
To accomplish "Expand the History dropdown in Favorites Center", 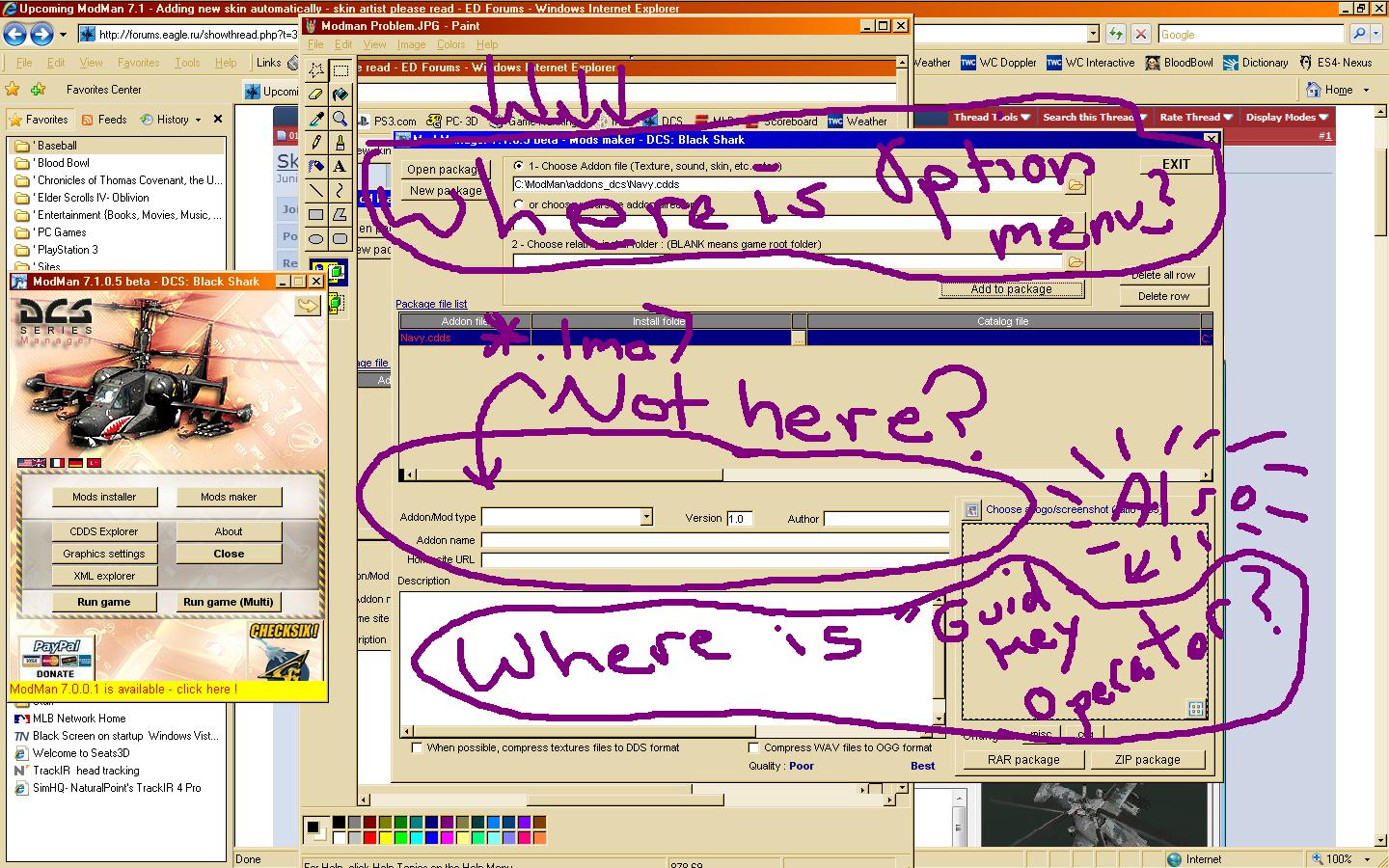I will 198,120.
